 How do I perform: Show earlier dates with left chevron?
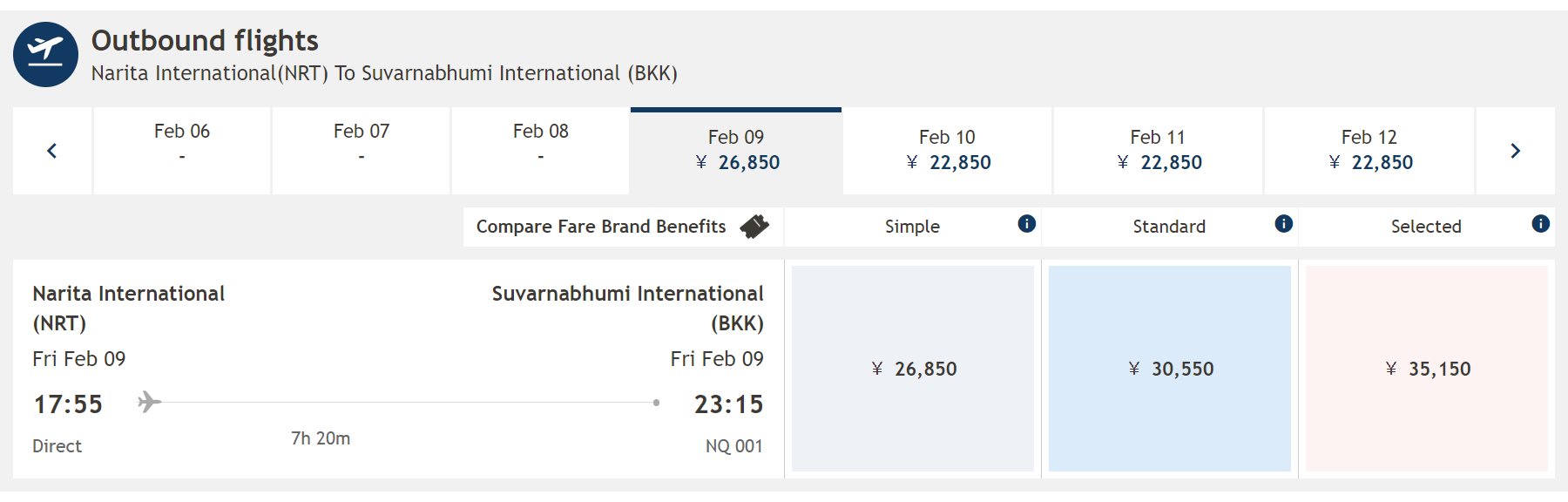tap(52, 151)
